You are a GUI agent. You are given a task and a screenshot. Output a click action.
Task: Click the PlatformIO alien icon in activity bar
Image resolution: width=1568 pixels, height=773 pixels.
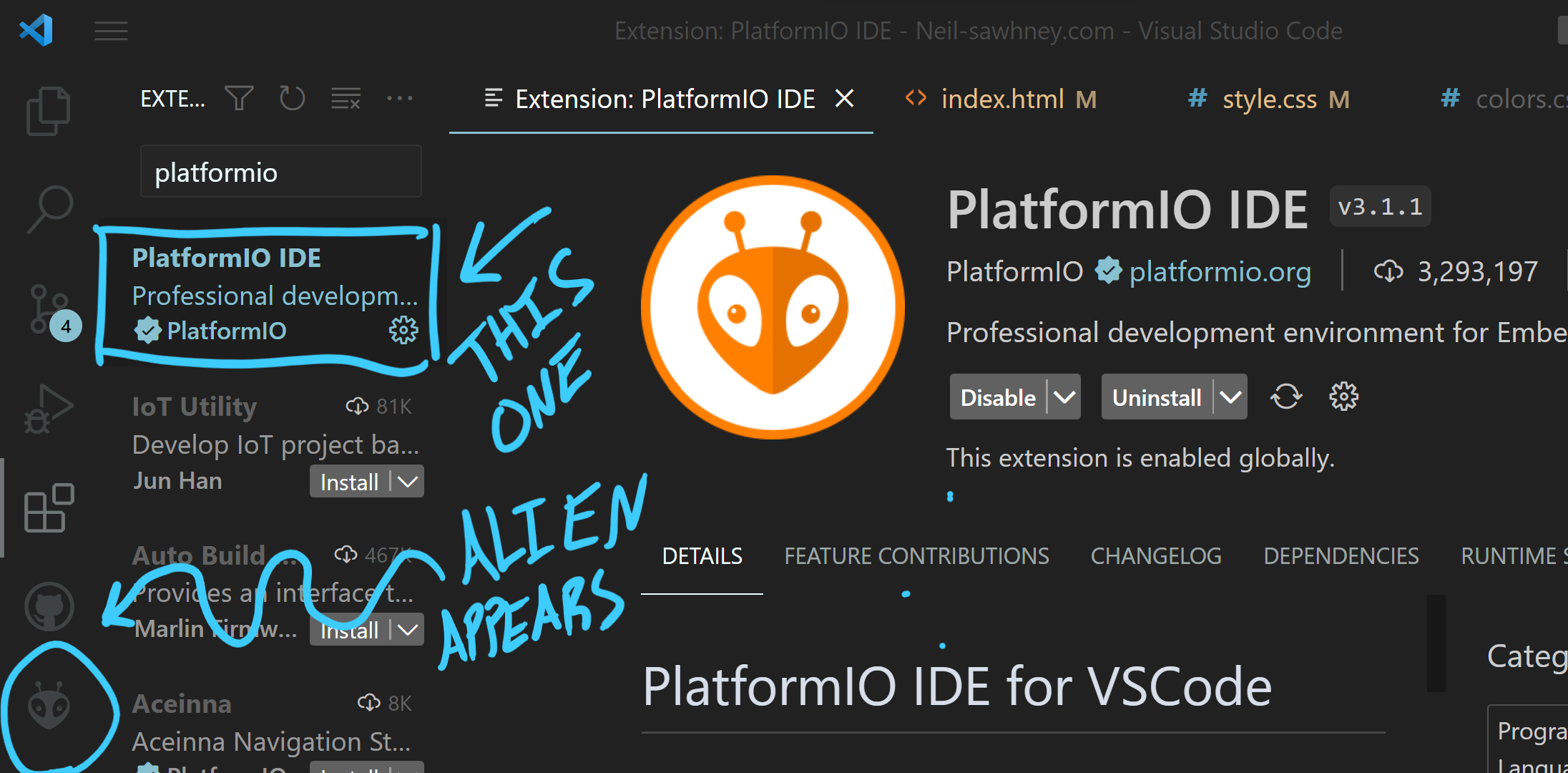49,706
